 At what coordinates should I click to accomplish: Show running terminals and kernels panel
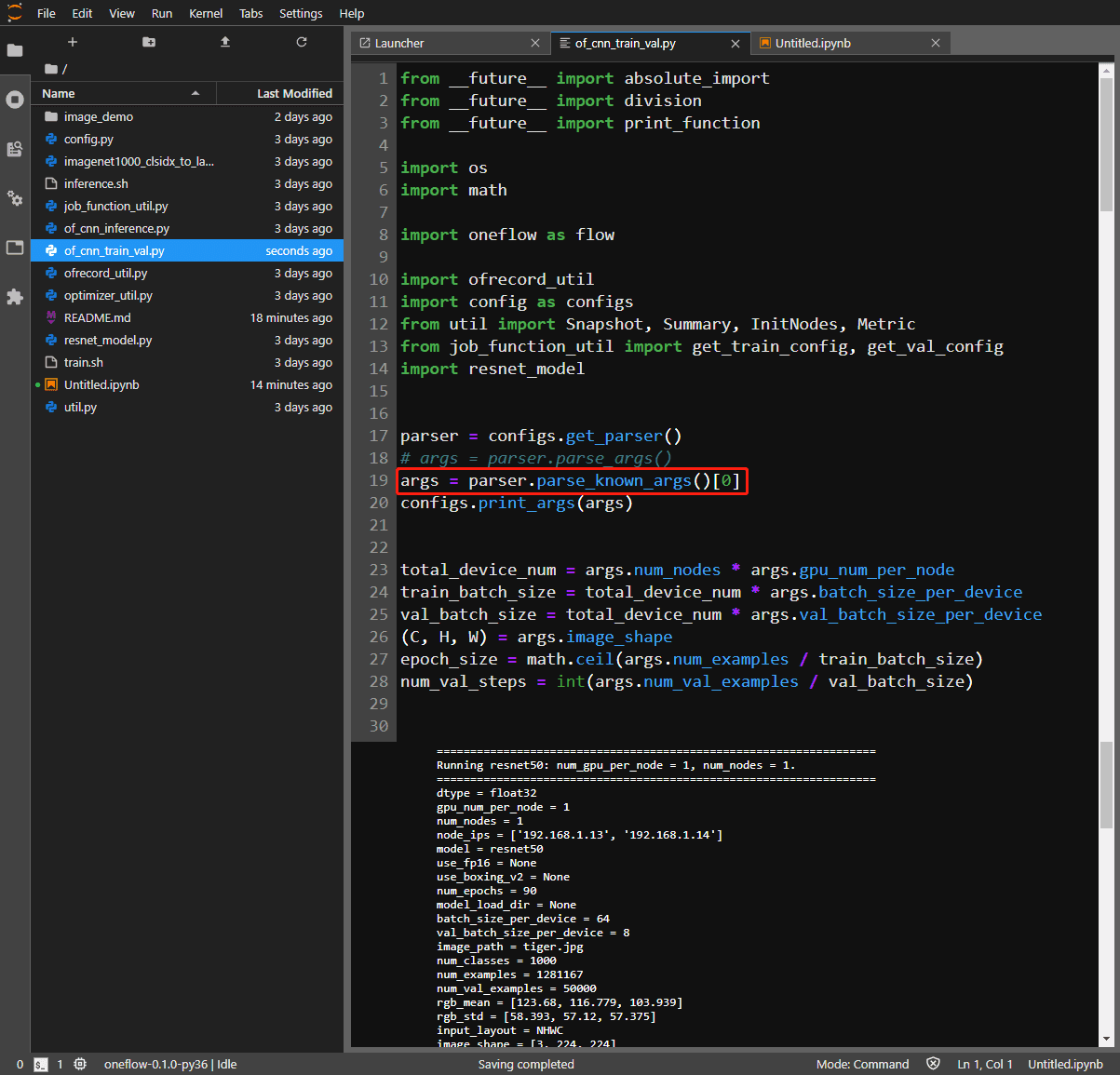point(15,100)
